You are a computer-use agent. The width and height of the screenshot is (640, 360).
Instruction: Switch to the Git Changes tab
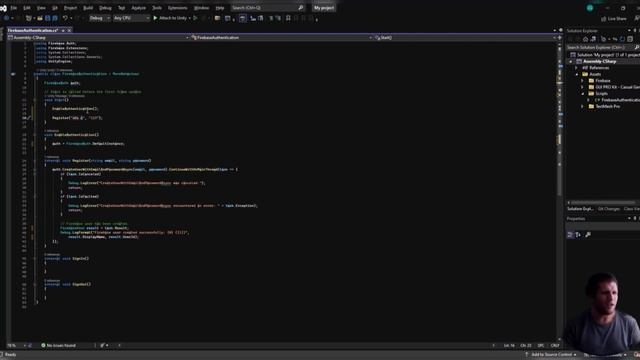pos(609,209)
